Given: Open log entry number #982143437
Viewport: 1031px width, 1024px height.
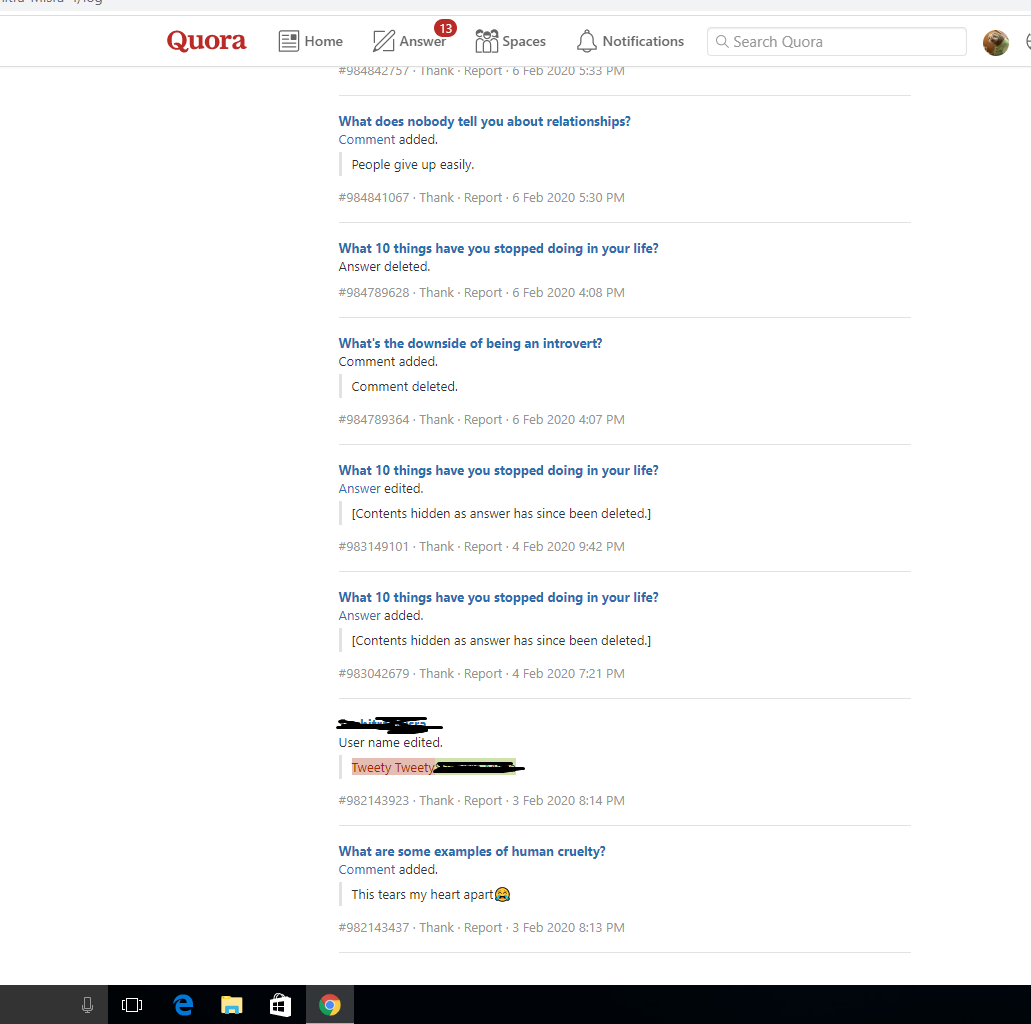Looking at the screenshot, I should click(x=373, y=927).
